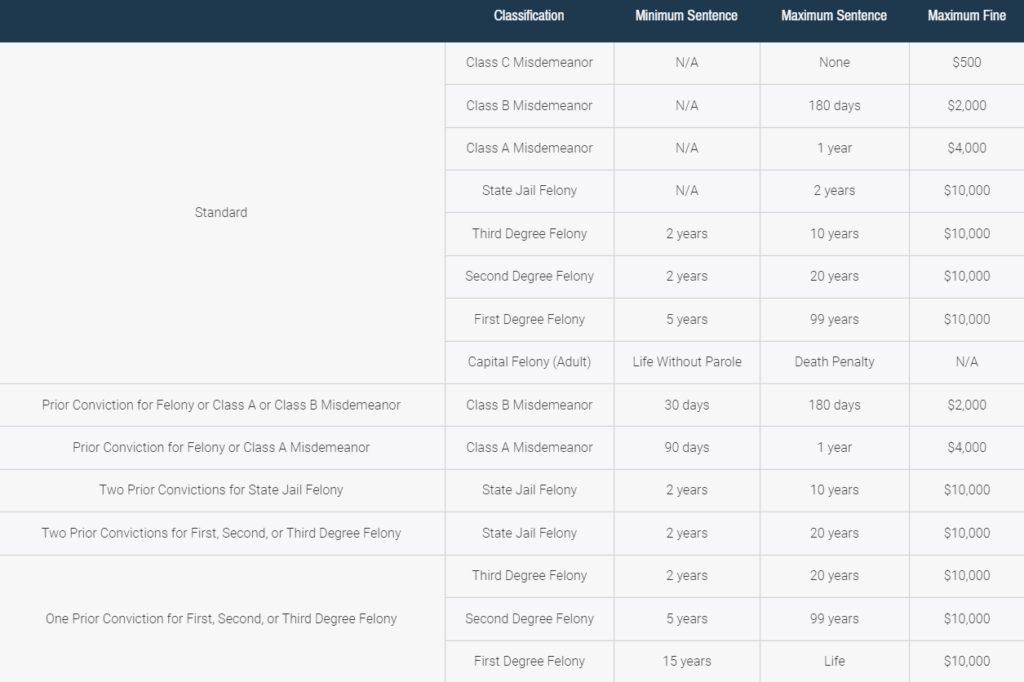This screenshot has height=682, width=1024.
Task: Click Prior Conviction for Felony, Class A or B Misdemeanor
Action: pos(221,405)
